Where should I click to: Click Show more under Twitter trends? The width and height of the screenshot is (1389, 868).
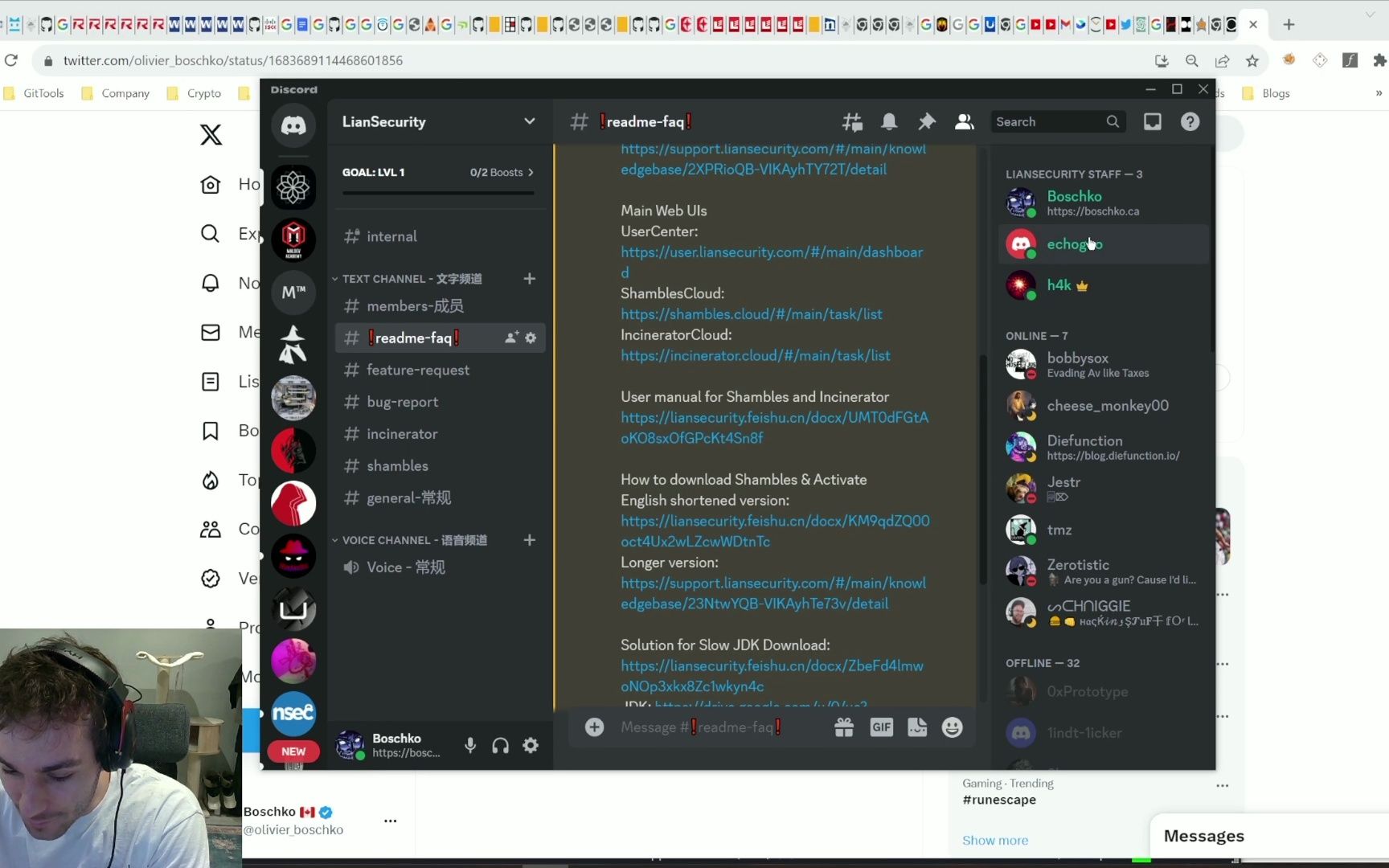[x=995, y=840]
